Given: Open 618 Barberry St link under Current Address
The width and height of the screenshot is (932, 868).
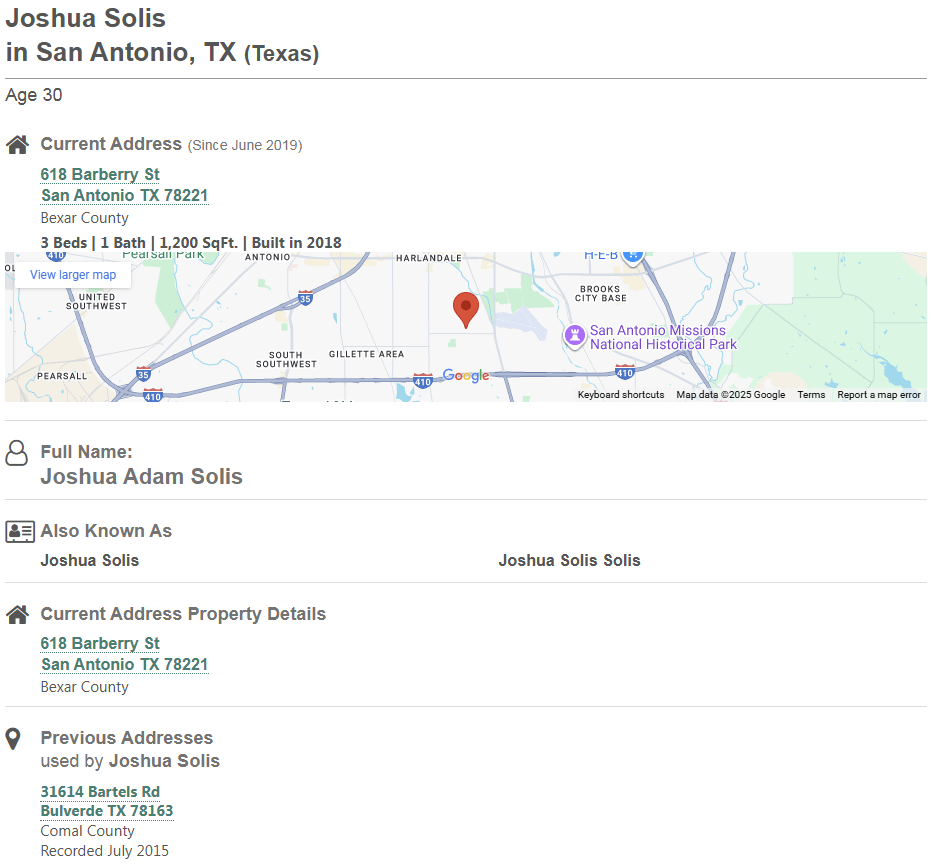Looking at the screenshot, I should 100,174.
